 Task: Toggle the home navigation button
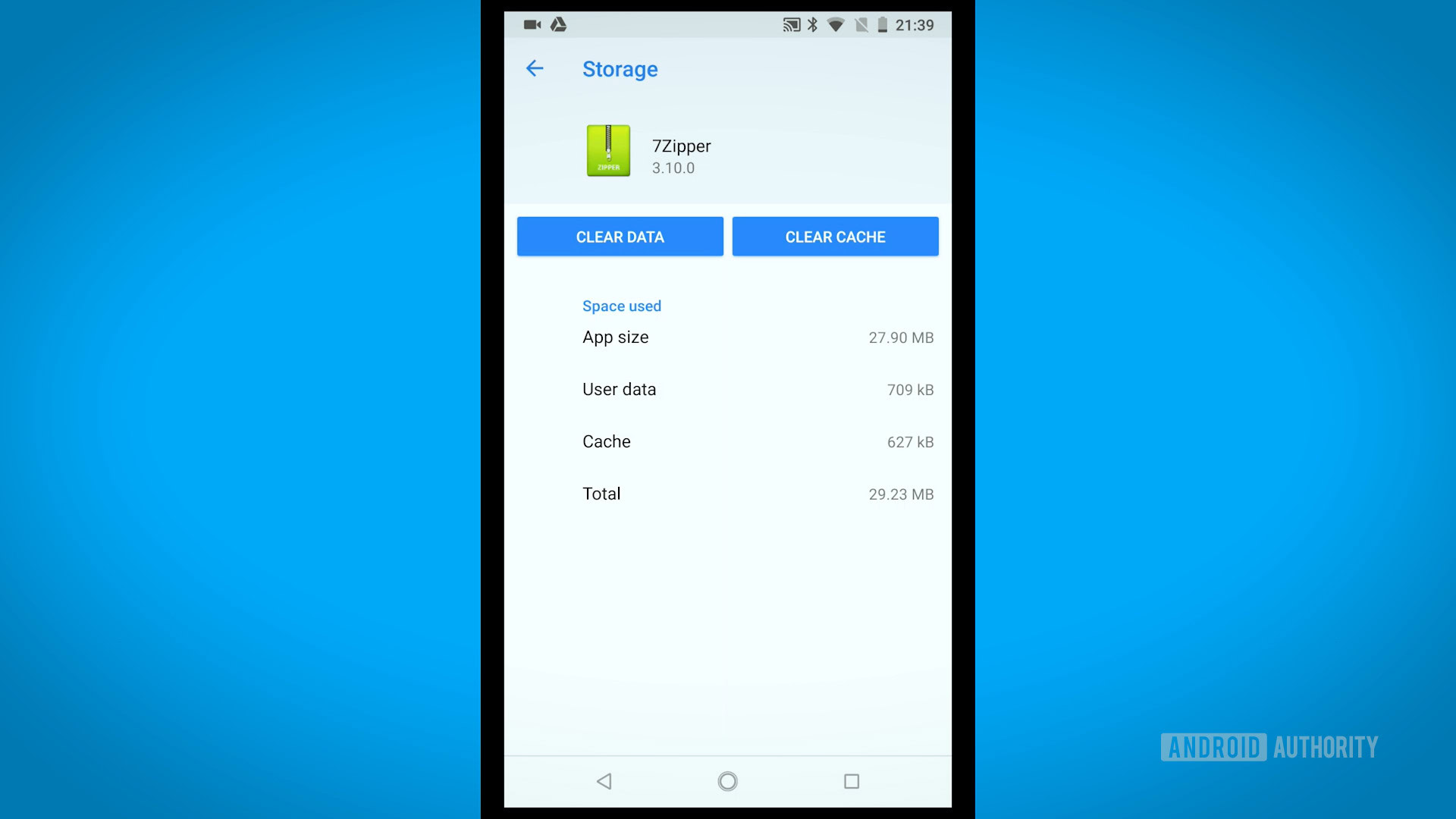click(727, 781)
